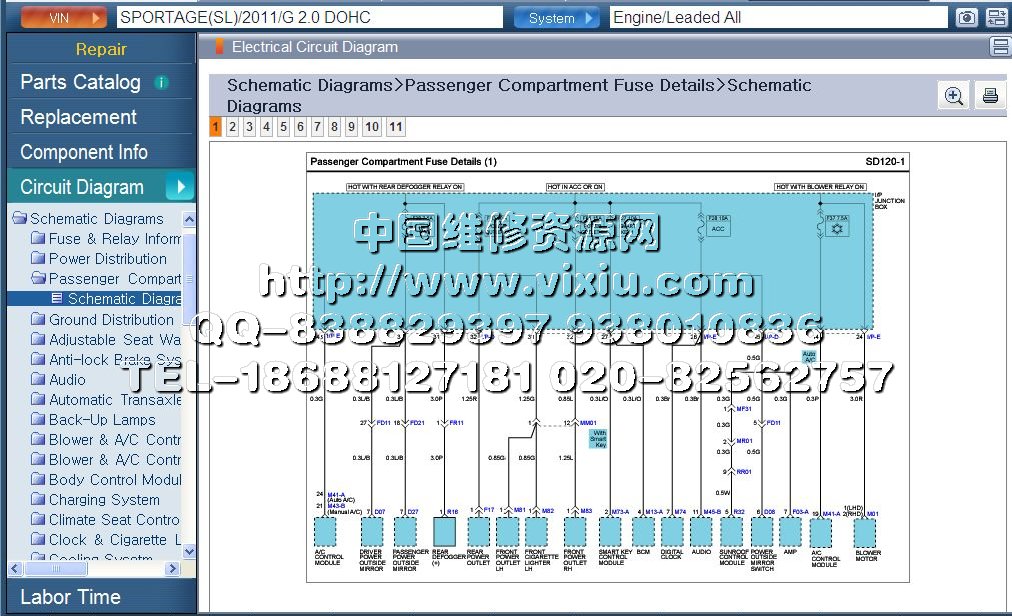Screen dimensions: 1012x616
Task: Expand the Ground Distribution tree folder
Action: pyautogui.click(x=38, y=320)
